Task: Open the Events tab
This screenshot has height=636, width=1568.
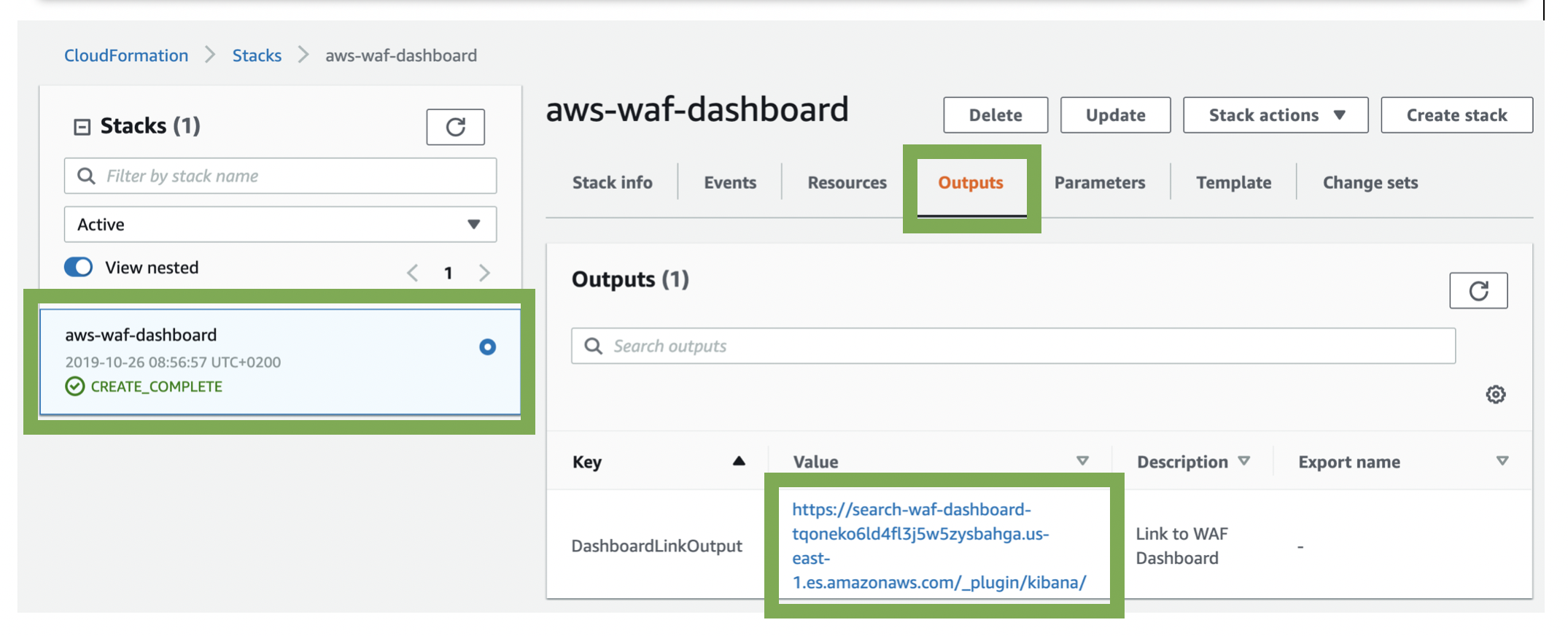Action: click(x=730, y=182)
